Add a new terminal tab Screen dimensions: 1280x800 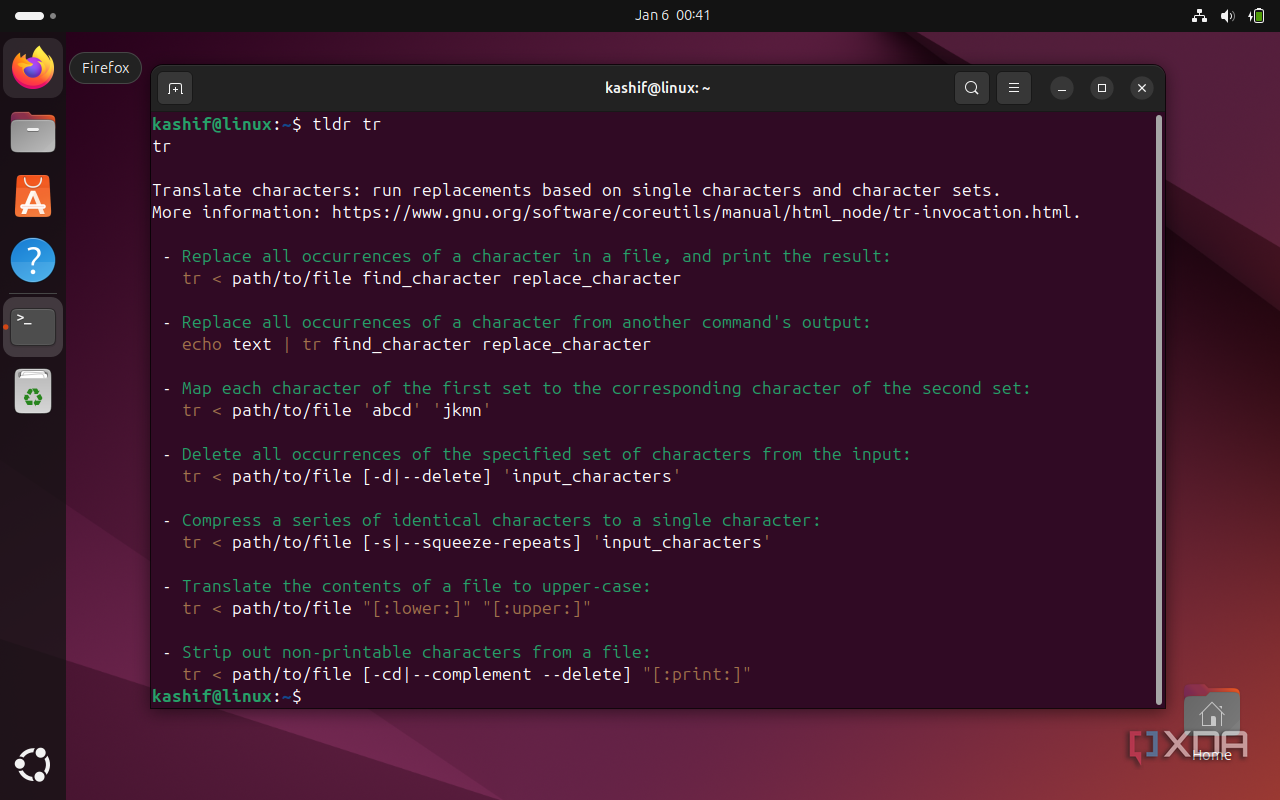tap(175, 88)
